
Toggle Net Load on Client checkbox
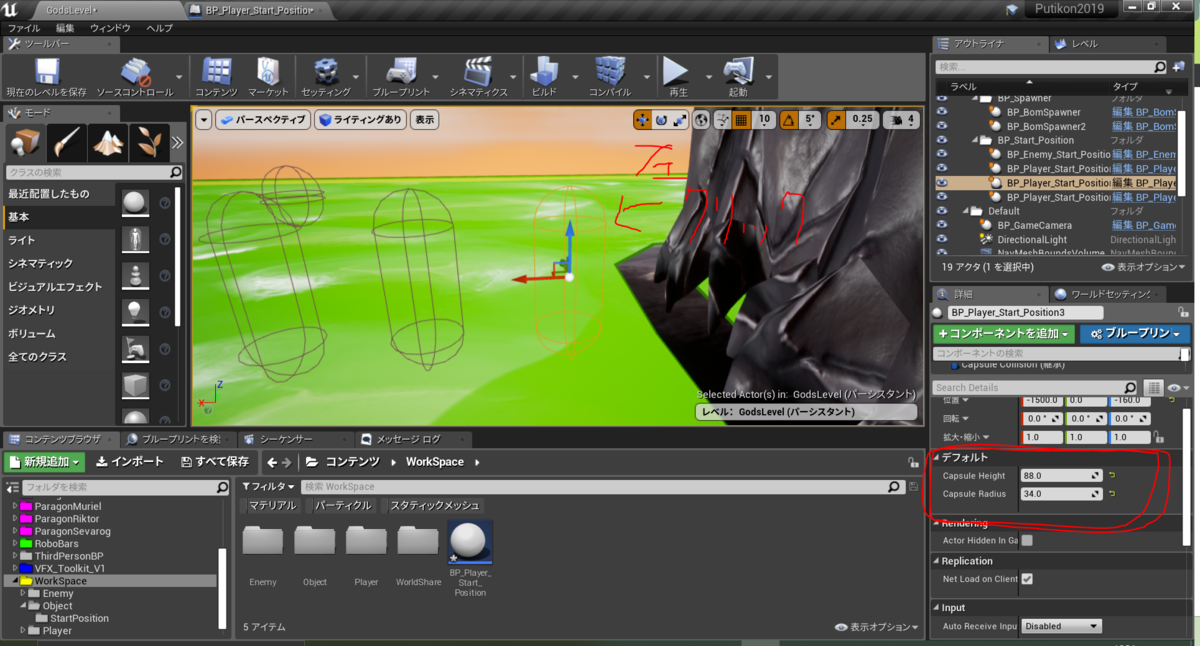1027,579
